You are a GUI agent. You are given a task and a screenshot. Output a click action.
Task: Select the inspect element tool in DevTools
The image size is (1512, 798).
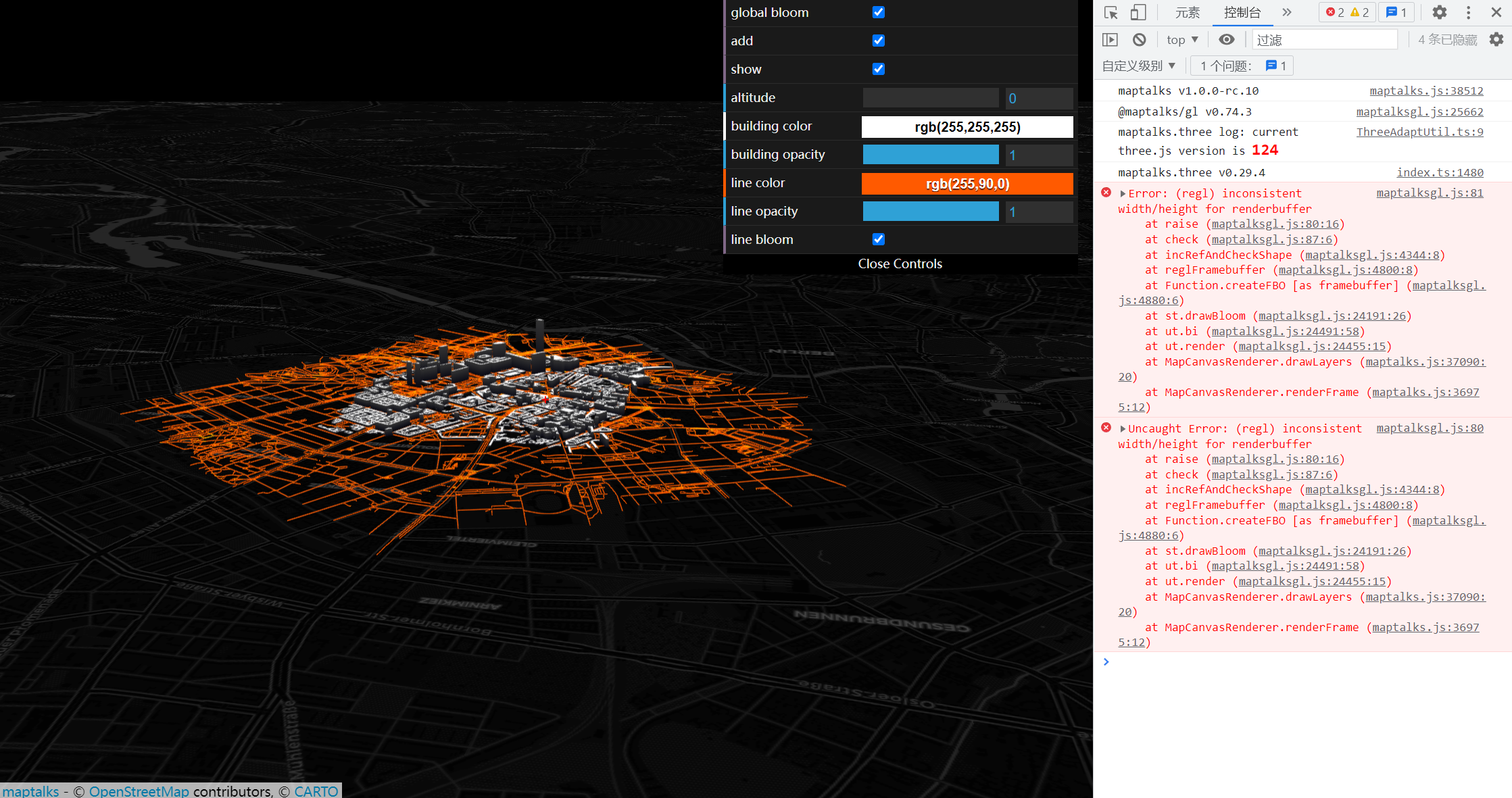click(x=1111, y=12)
